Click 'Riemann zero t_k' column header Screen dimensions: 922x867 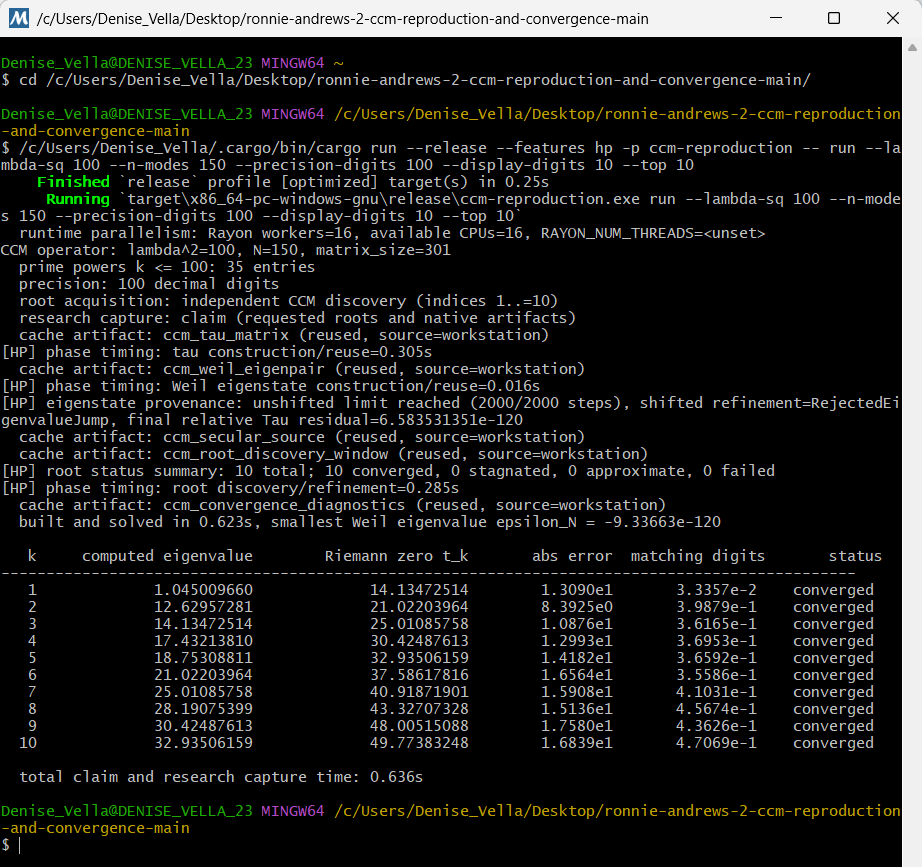click(x=396, y=556)
